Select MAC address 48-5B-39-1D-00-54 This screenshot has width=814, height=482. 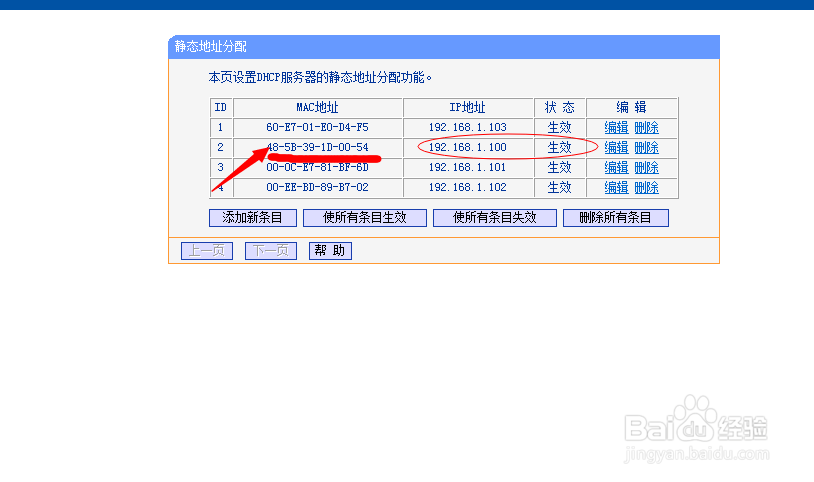click(317, 148)
